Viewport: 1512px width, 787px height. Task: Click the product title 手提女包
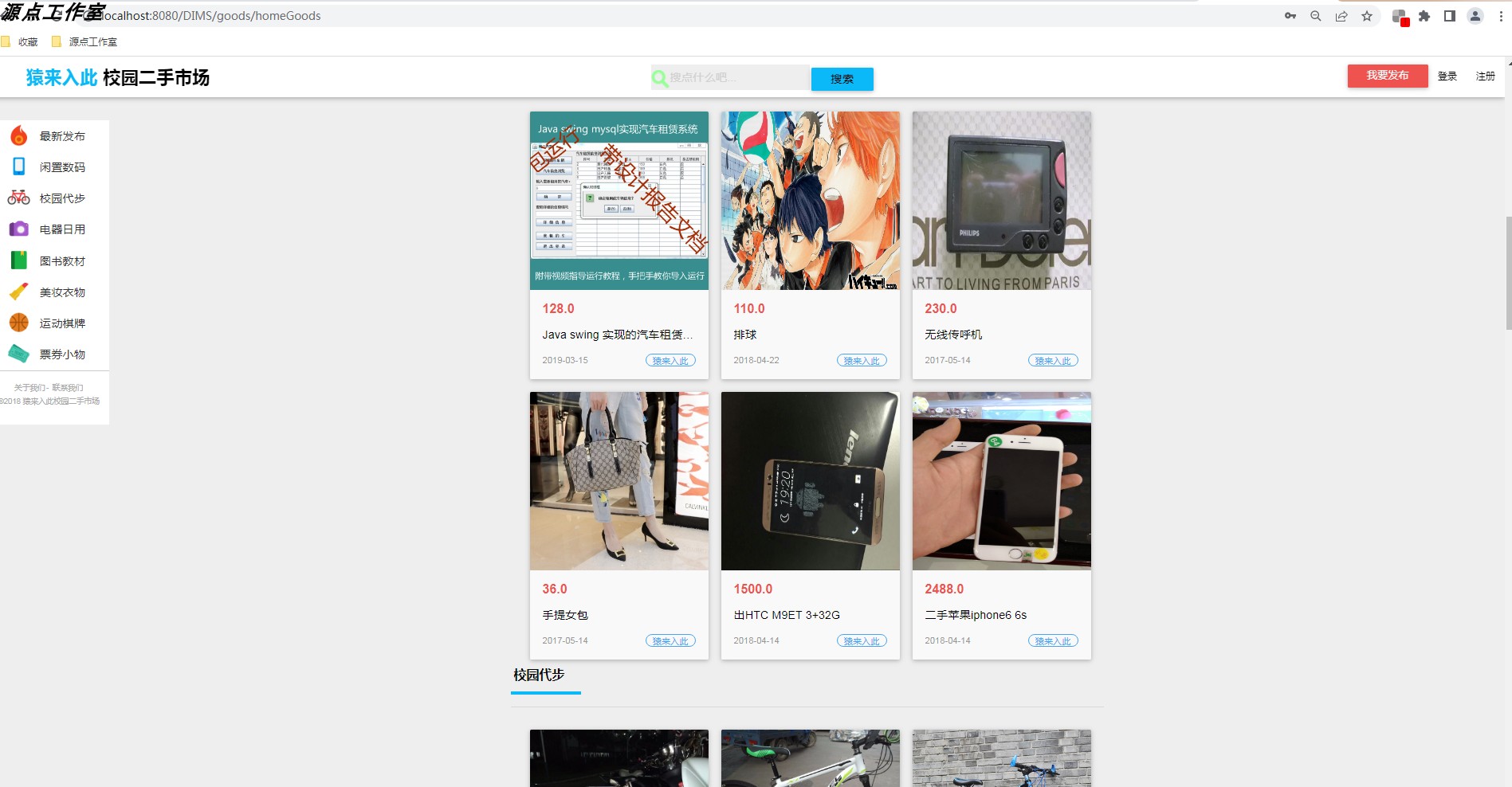565,615
